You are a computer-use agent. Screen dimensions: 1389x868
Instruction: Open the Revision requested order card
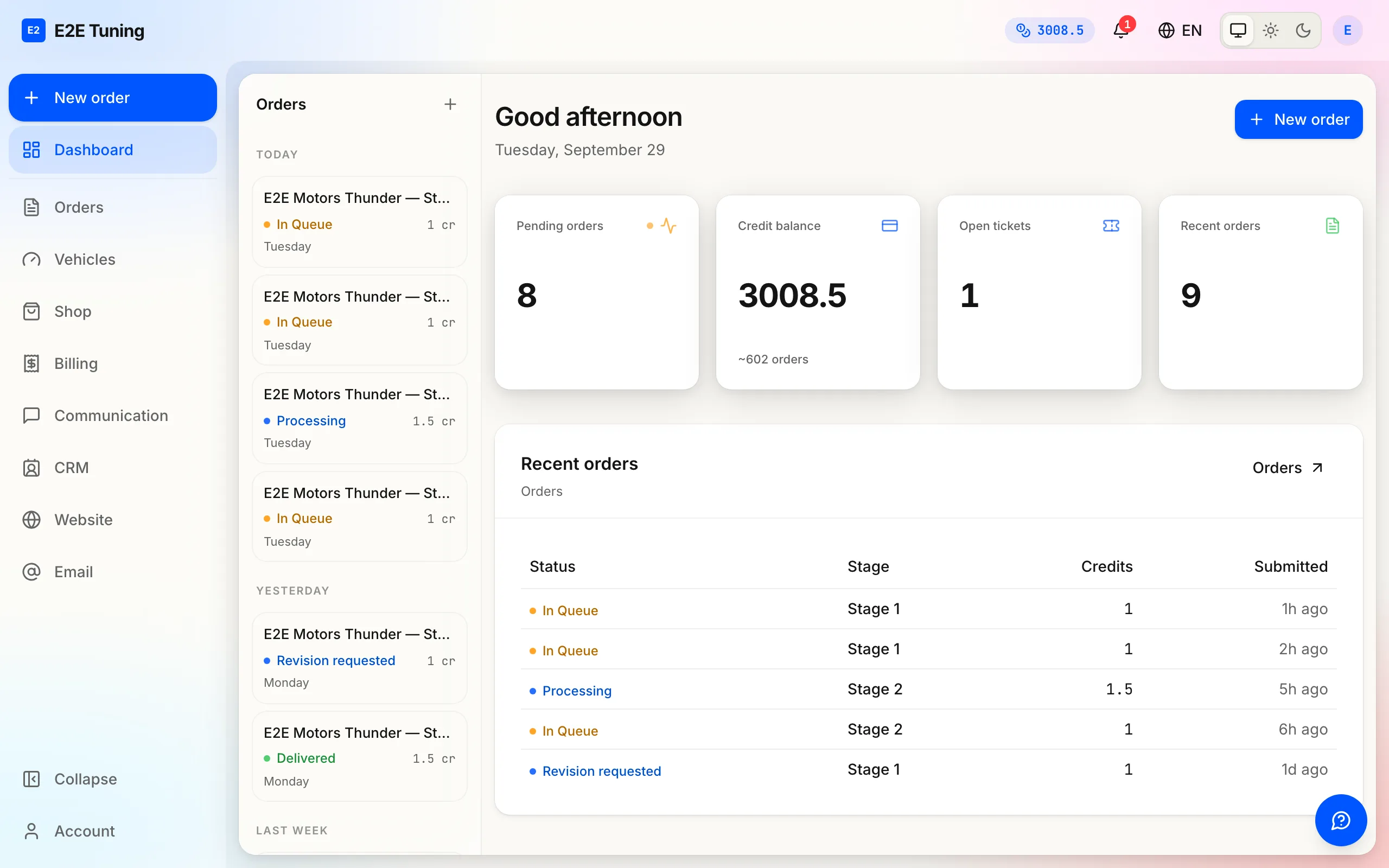(359, 658)
